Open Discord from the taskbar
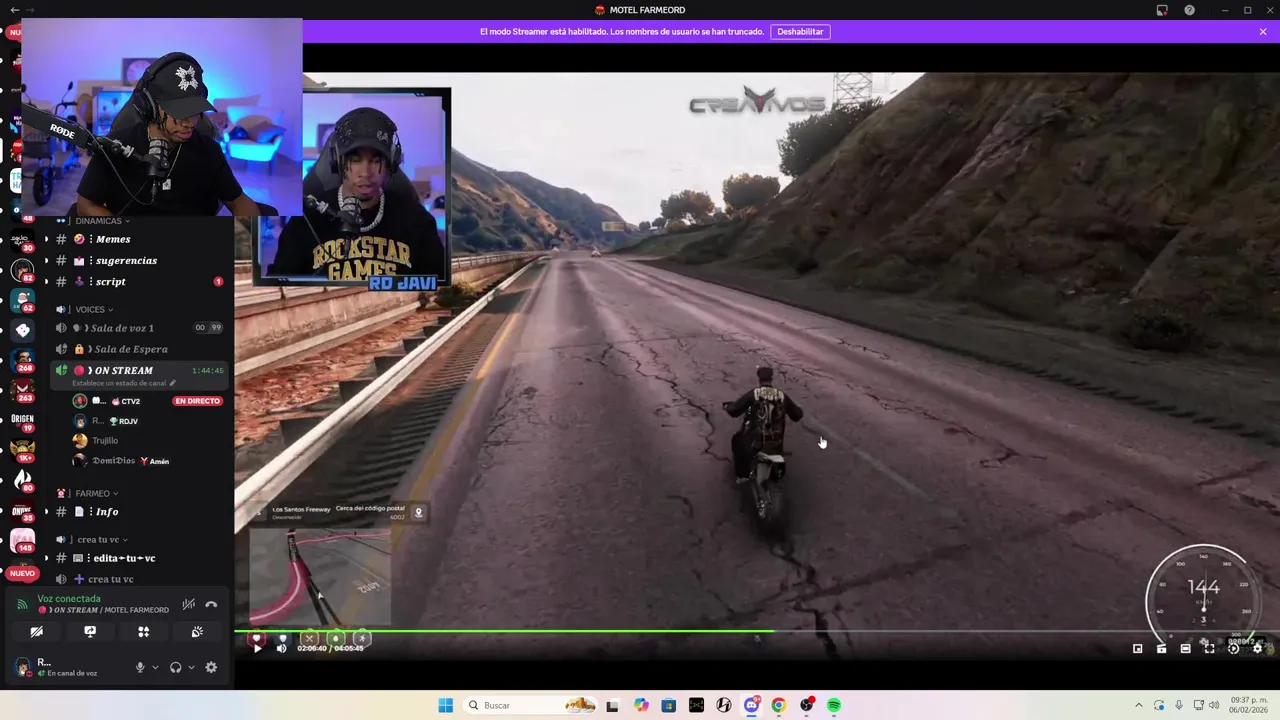1280x720 pixels. click(x=751, y=705)
